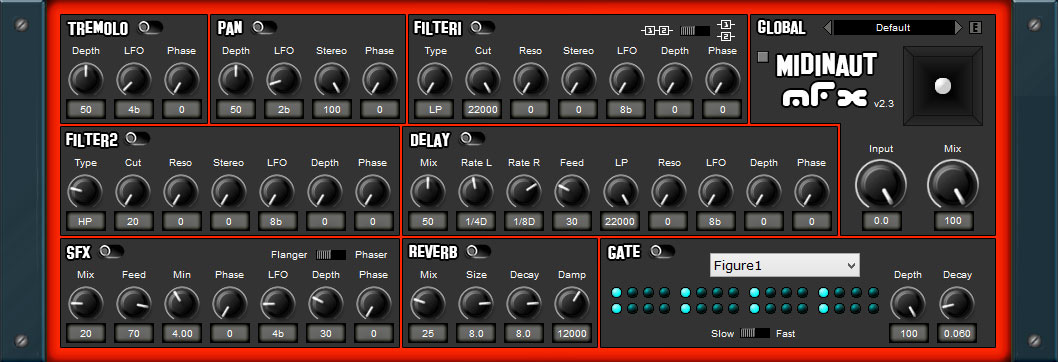Click the Delay Rate L knob
This screenshot has width=1058, height=362.
tap(476, 191)
